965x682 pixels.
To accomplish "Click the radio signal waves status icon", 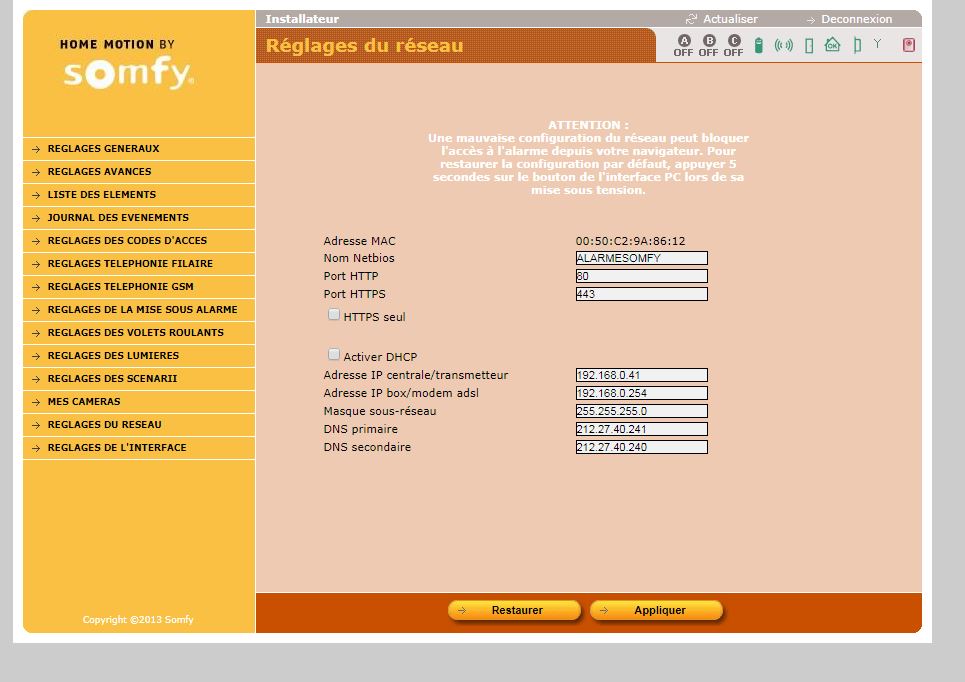I will pyautogui.click(x=784, y=45).
